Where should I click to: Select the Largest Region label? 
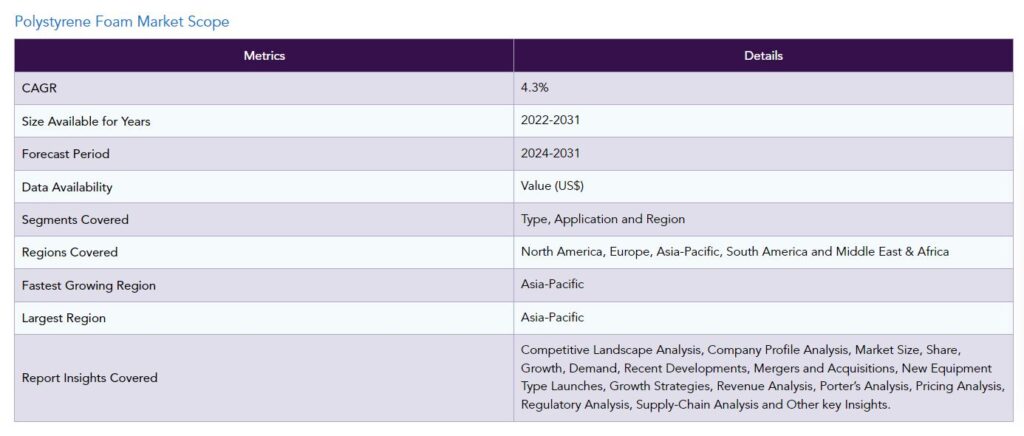pos(63,319)
